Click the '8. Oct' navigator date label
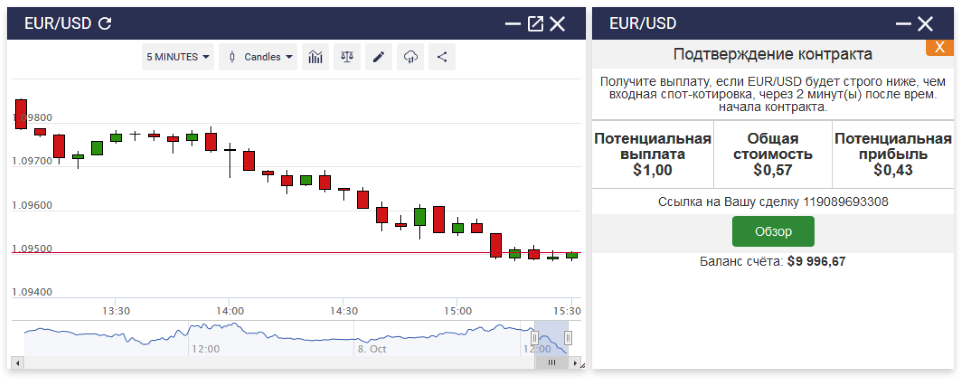 coord(371,349)
